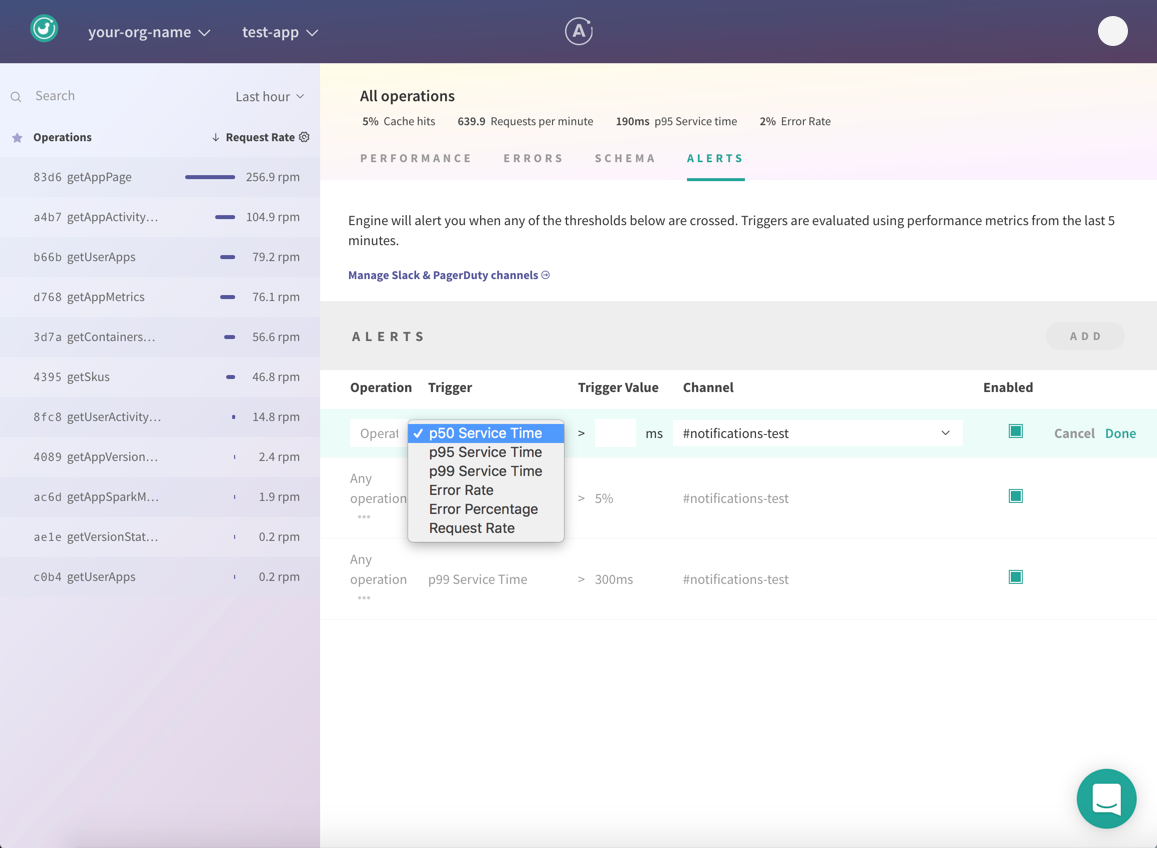Click the trigger value ms input box
1157x848 pixels.
click(x=615, y=433)
